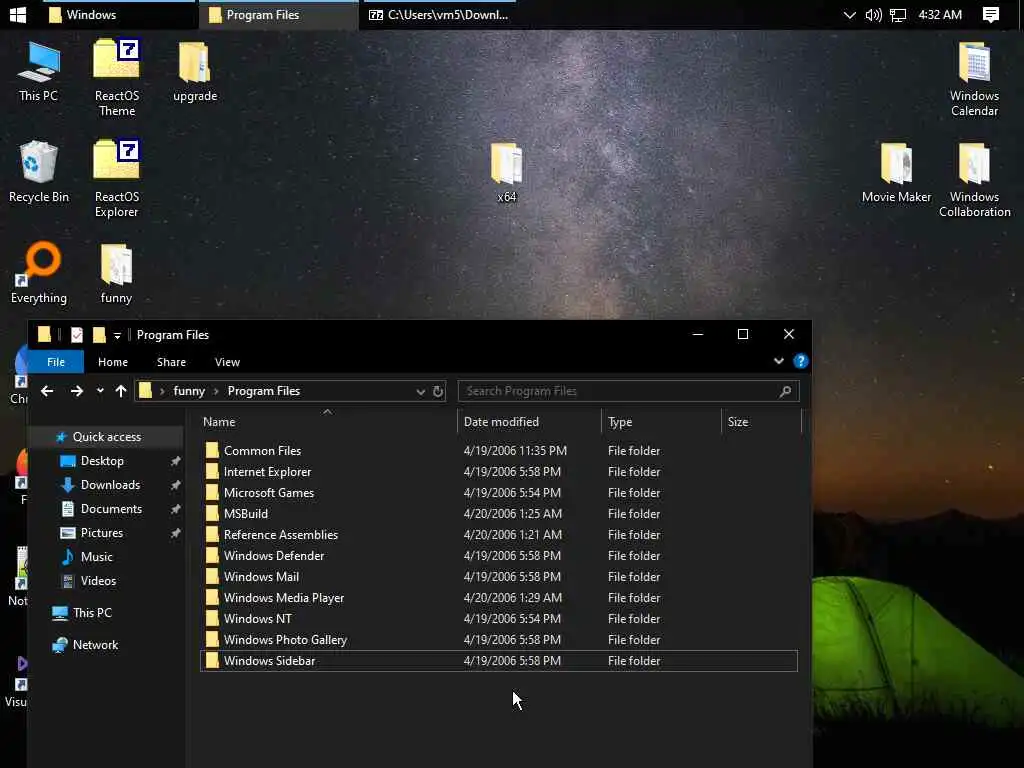Open the File ribbon tab
The width and height of the screenshot is (1024, 768).
[56, 362]
